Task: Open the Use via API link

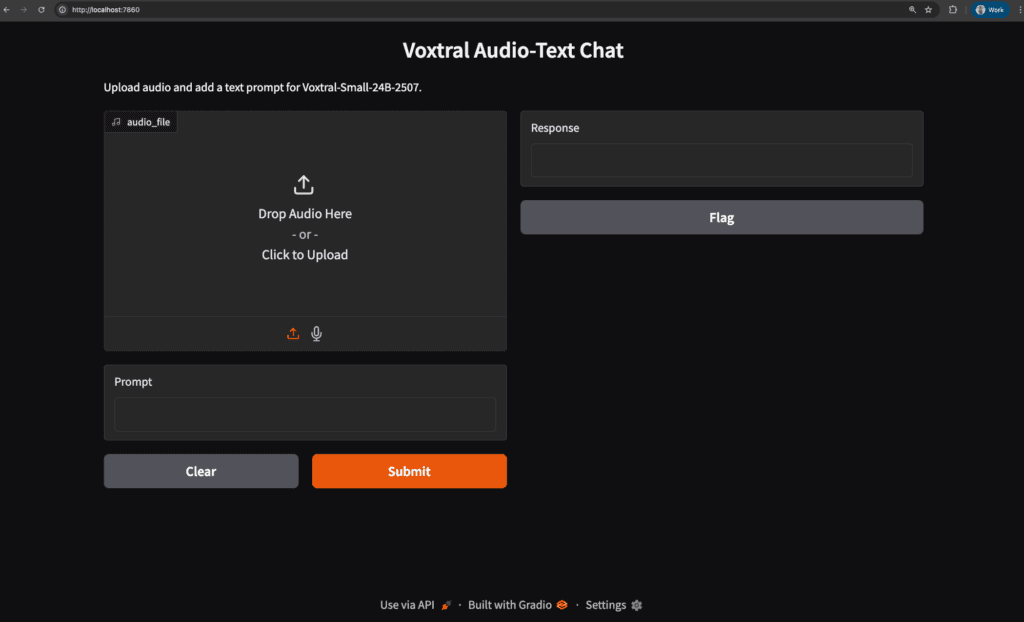Action: click(x=416, y=605)
